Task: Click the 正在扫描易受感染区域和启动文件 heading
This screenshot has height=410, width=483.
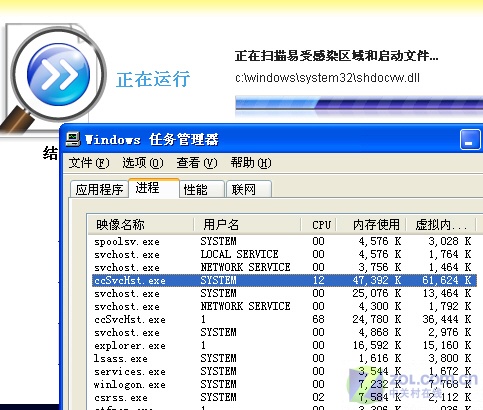Action: click(337, 56)
